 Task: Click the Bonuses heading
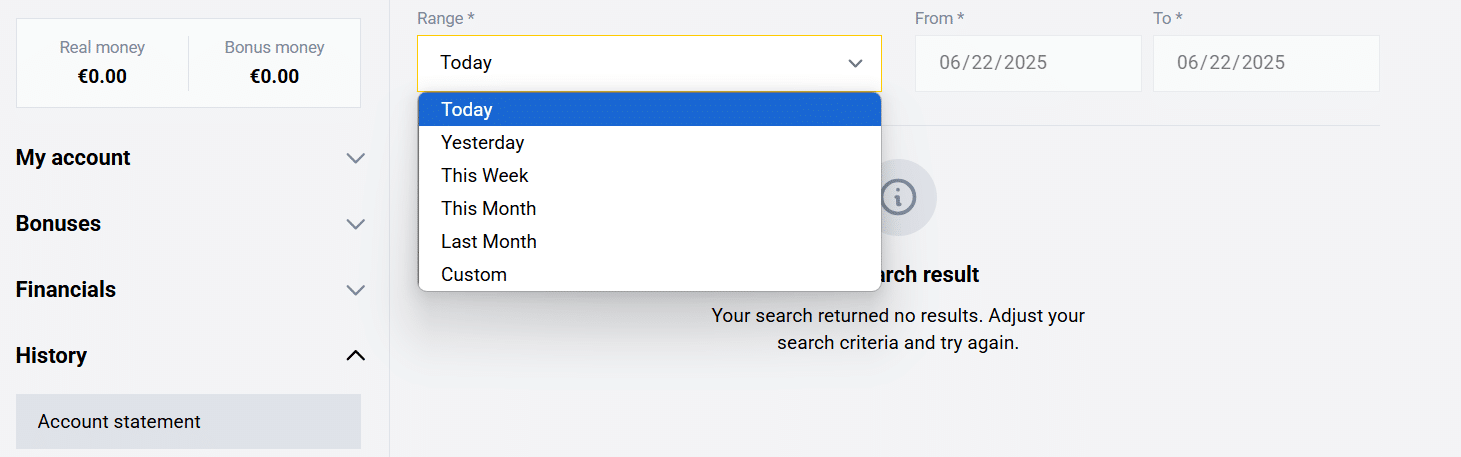point(58,224)
